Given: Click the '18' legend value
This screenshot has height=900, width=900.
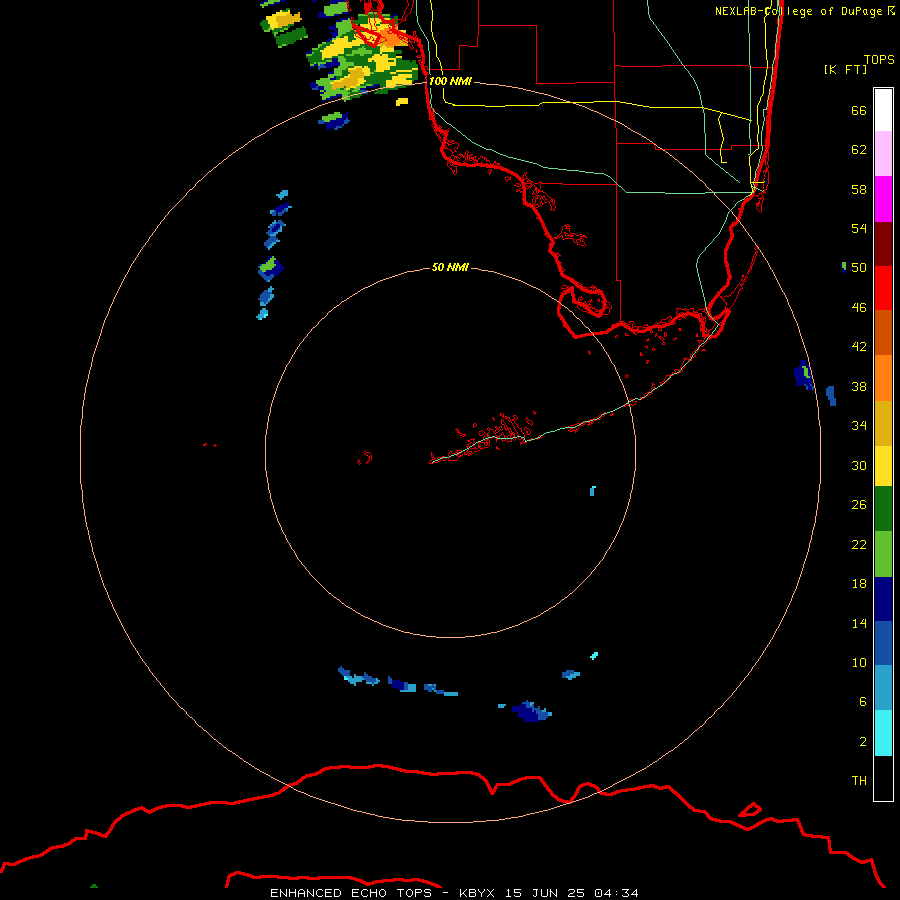Looking at the screenshot, I should (859, 584).
